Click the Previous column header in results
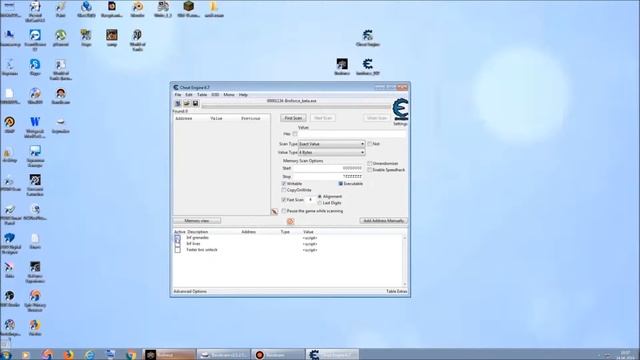Viewport: 640px width, 360px height. 251,118
